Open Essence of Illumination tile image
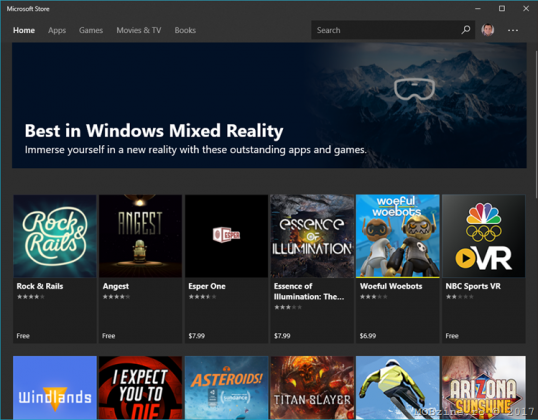The width and height of the screenshot is (538, 420). click(x=312, y=236)
